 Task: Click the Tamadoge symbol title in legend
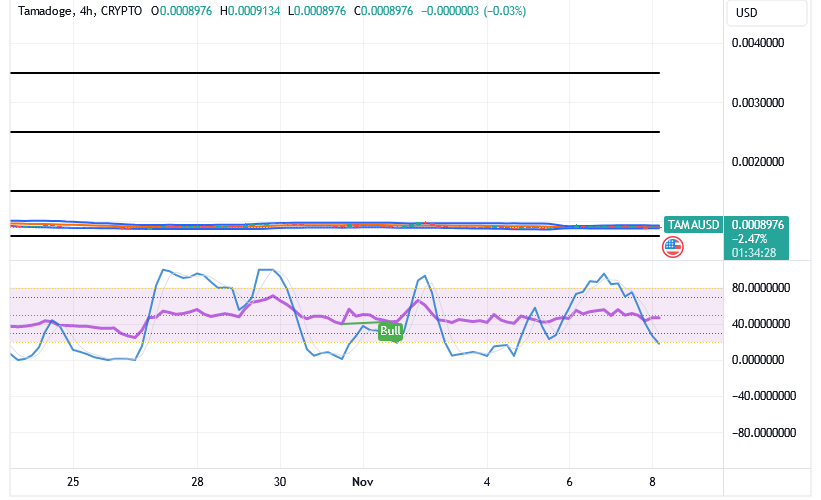[x=45, y=11]
